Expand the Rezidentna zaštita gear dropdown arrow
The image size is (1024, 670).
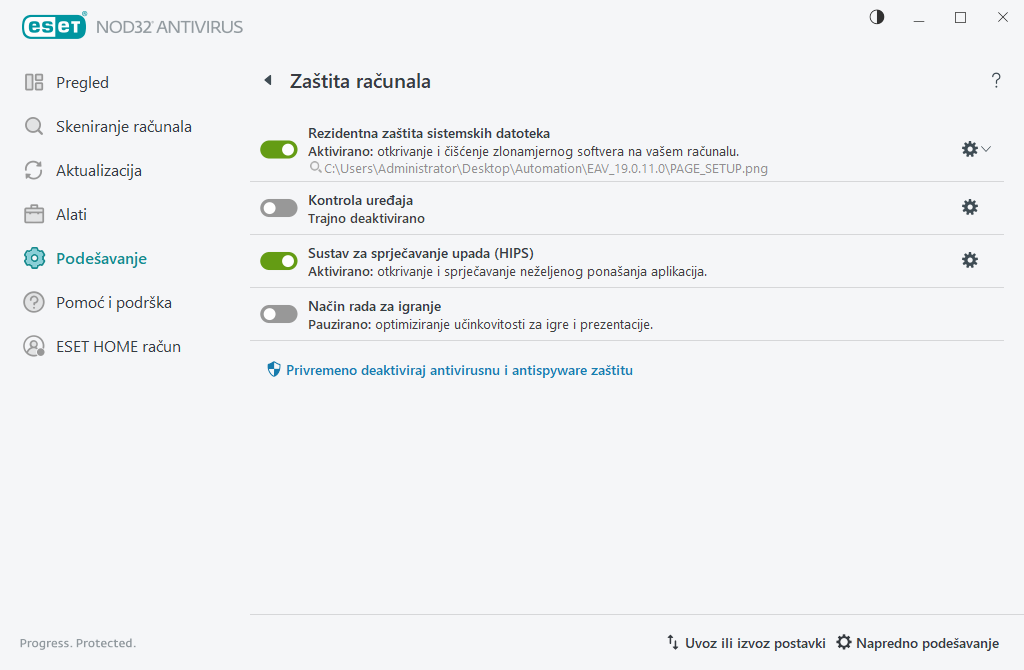pyautogui.click(x=988, y=149)
